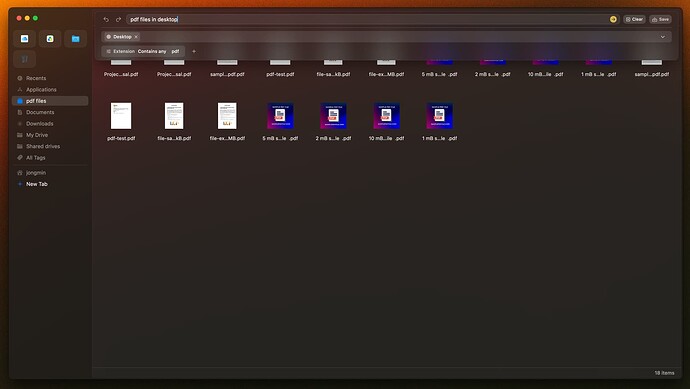Click the Clear button
Image resolution: width=690 pixels, height=389 pixels.
point(634,19)
